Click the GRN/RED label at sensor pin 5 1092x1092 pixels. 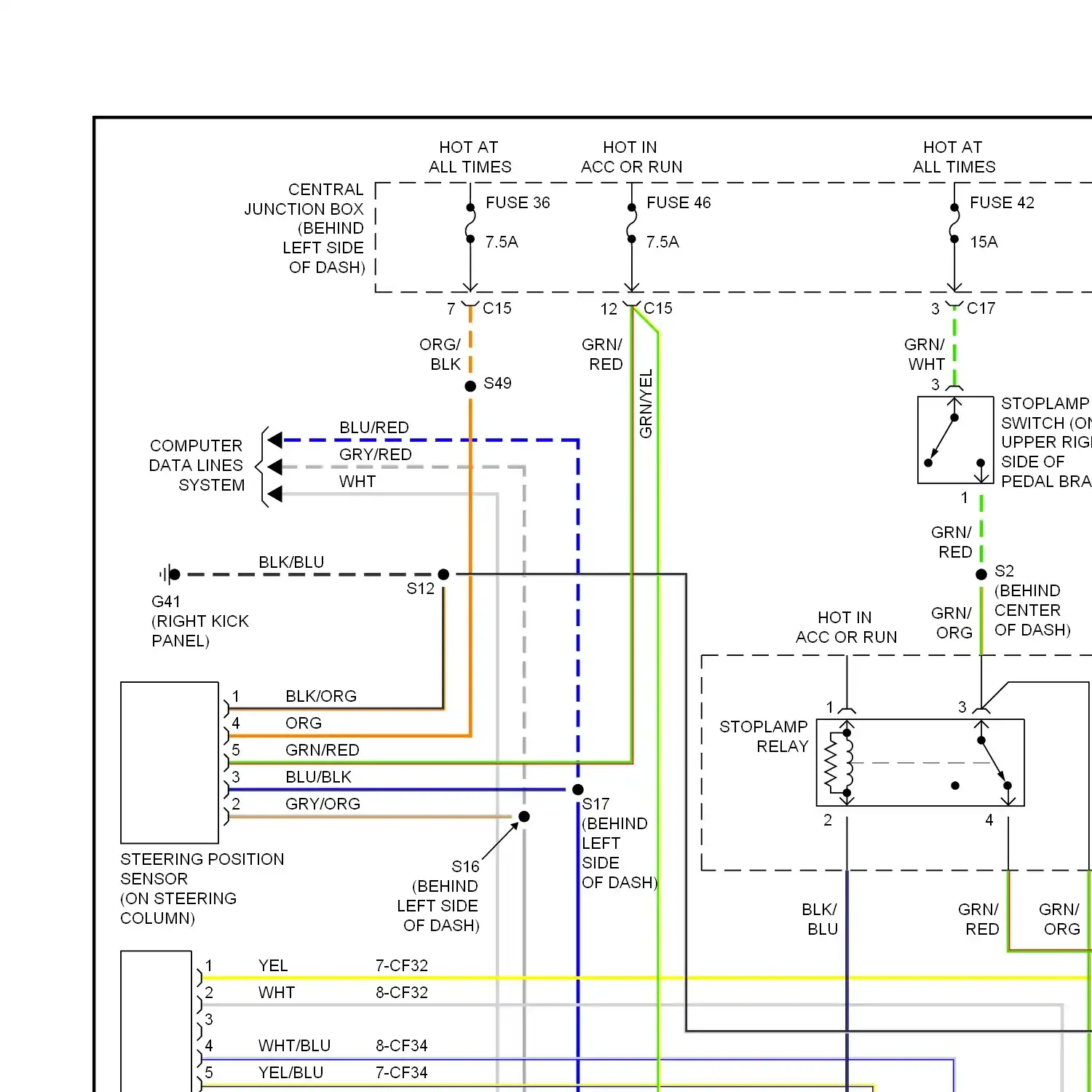click(x=323, y=750)
